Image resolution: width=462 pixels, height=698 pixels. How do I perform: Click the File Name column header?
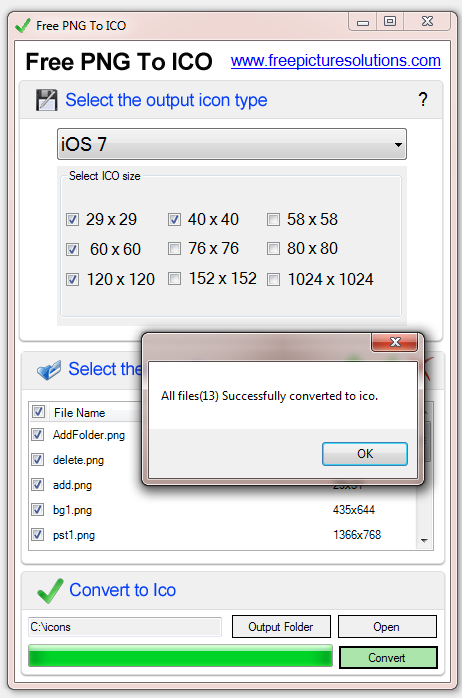79,413
